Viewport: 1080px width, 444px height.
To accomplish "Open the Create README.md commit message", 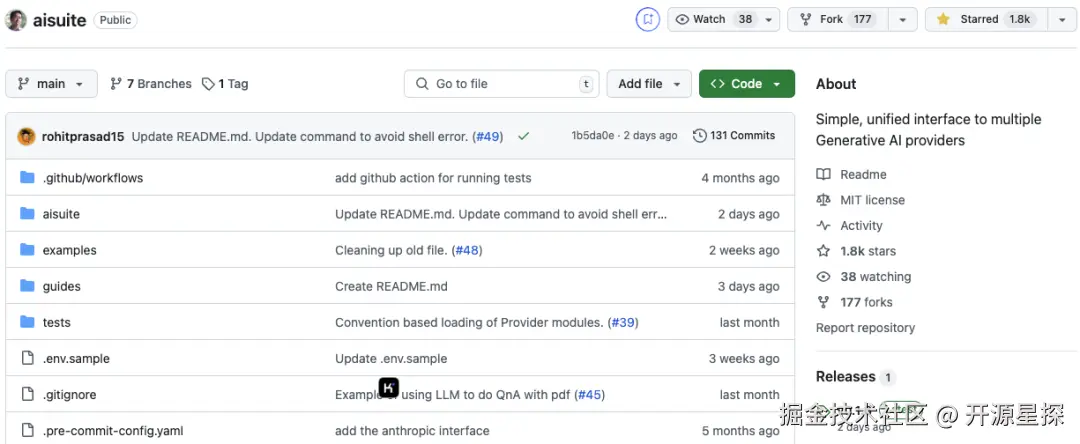I will click(391, 286).
